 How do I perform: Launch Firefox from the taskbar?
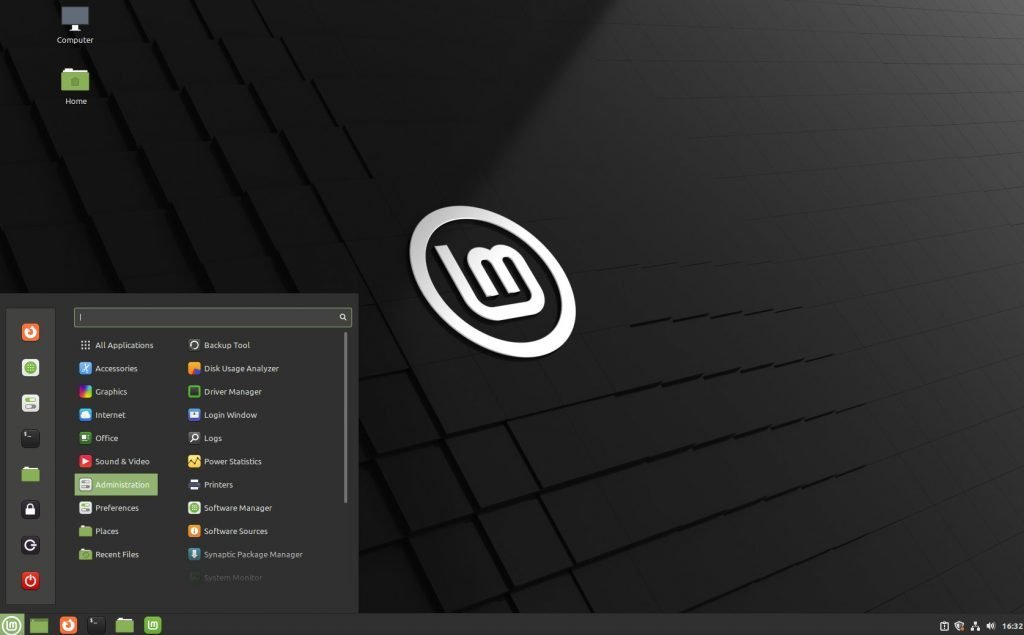66,624
